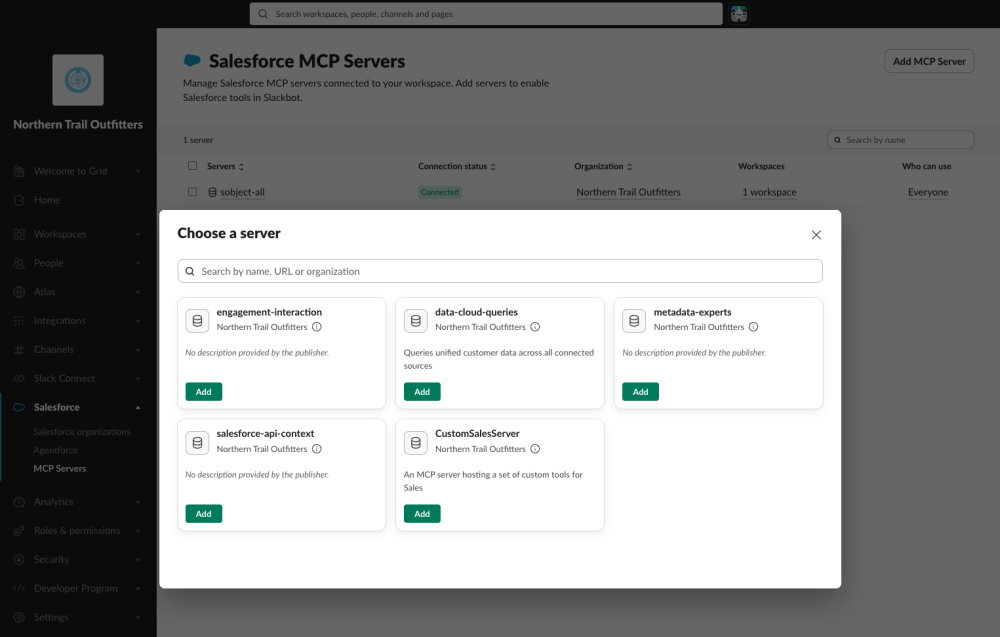Click the Settings gear icon in sidebar
The image size is (1000, 637).
coord(19,617)
